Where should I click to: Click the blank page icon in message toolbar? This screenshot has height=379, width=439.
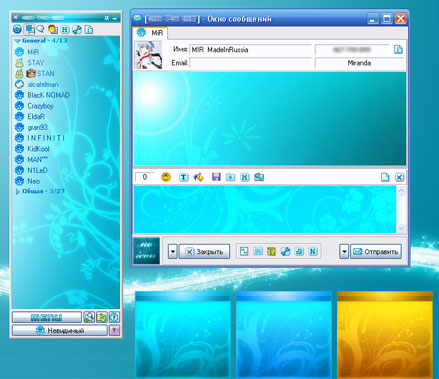point(385,177)
